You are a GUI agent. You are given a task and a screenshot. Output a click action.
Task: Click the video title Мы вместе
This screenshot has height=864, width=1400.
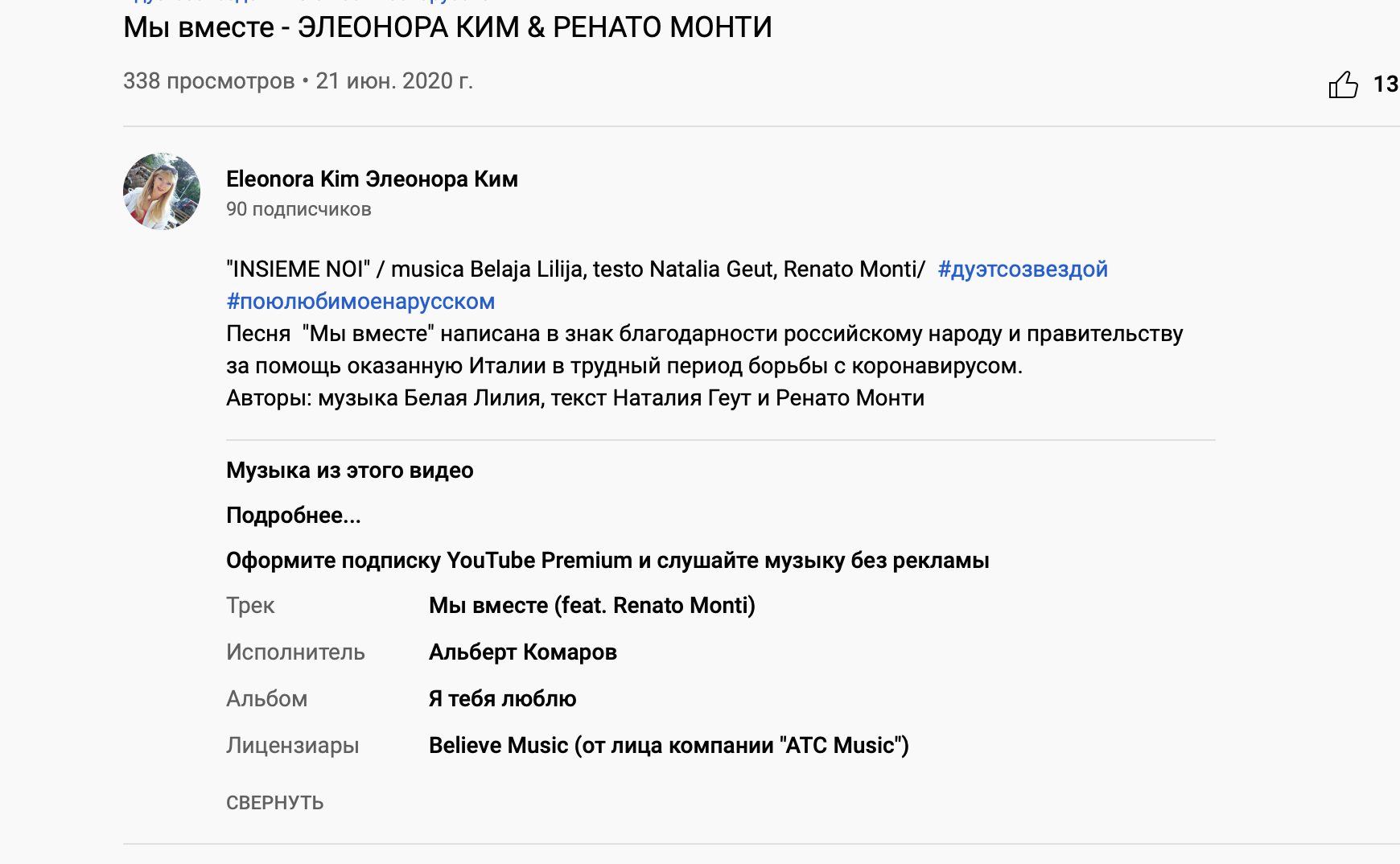[447, 27]
